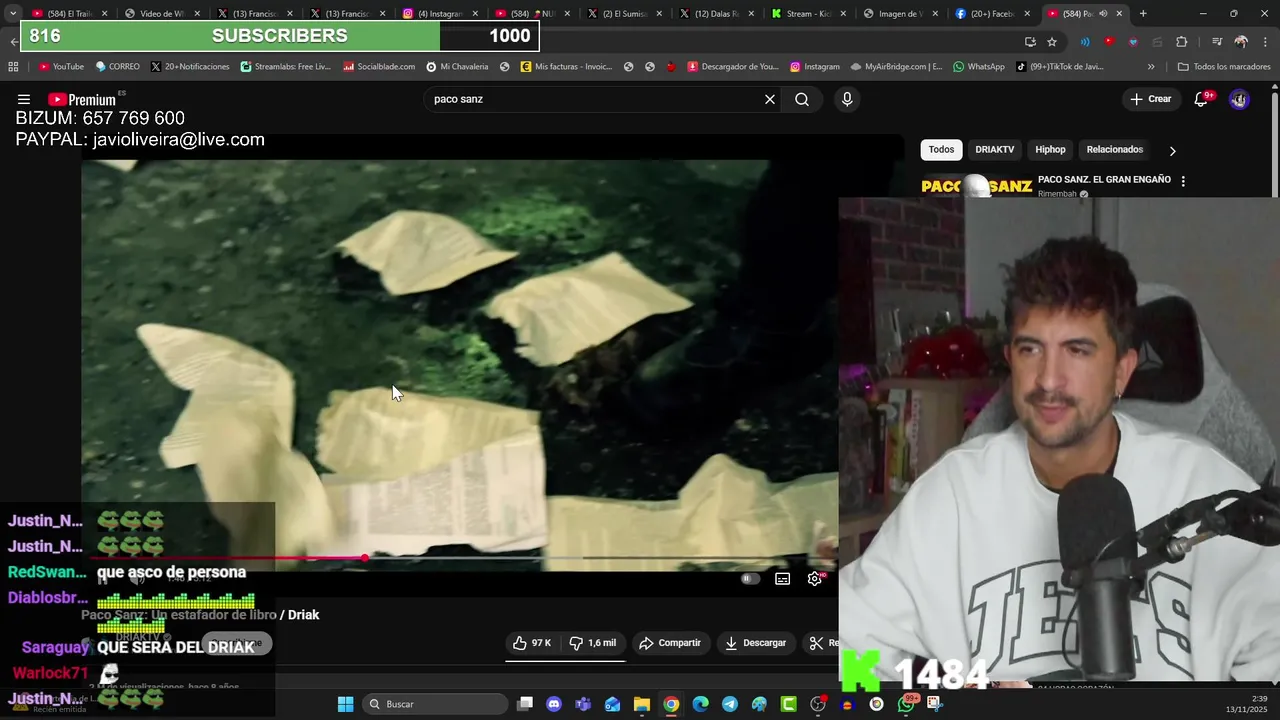
Task: Bookmark this page with star icon
Action: [1052, 42]
